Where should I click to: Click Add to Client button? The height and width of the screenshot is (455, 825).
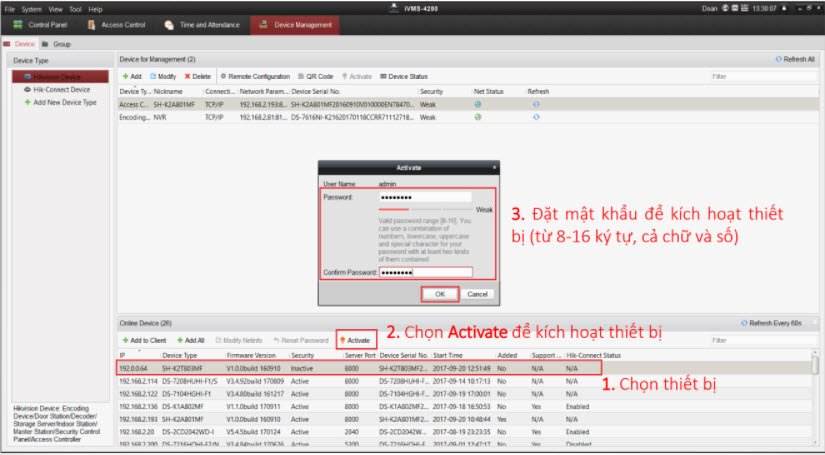[x=144, y=340]
